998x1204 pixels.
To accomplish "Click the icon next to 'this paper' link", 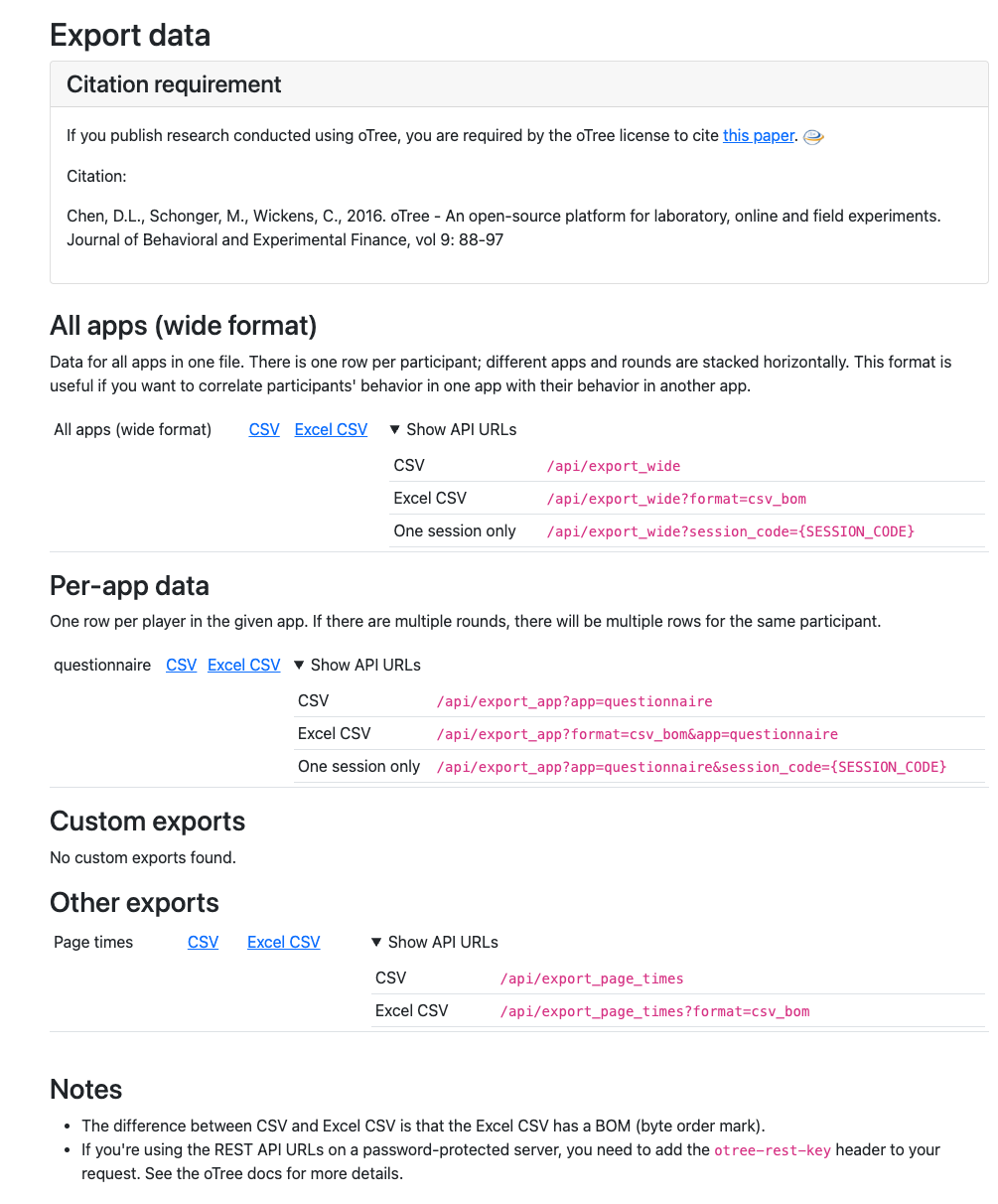I will point(813,137).
